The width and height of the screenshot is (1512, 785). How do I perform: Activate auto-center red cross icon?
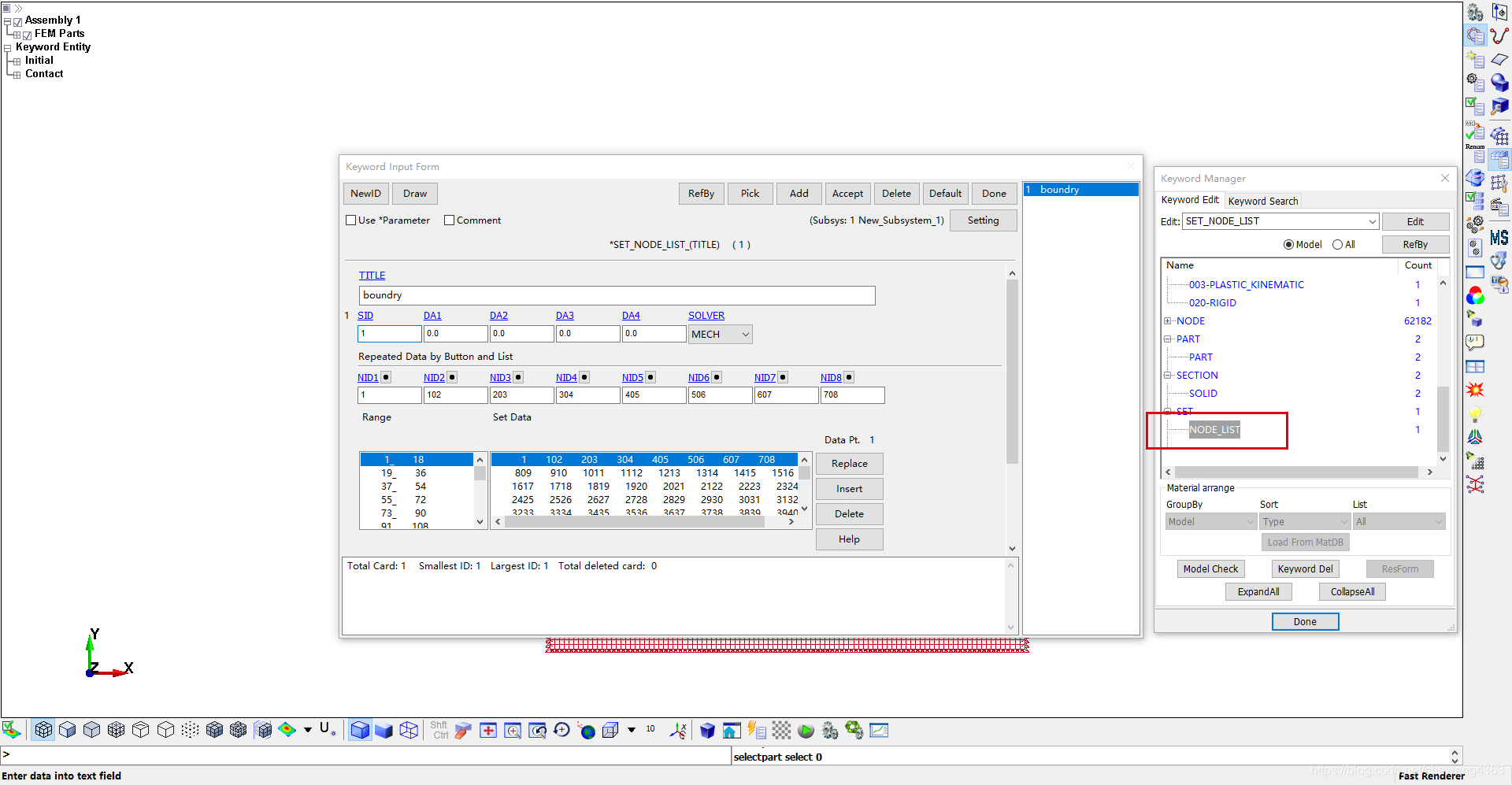[488, 730]
